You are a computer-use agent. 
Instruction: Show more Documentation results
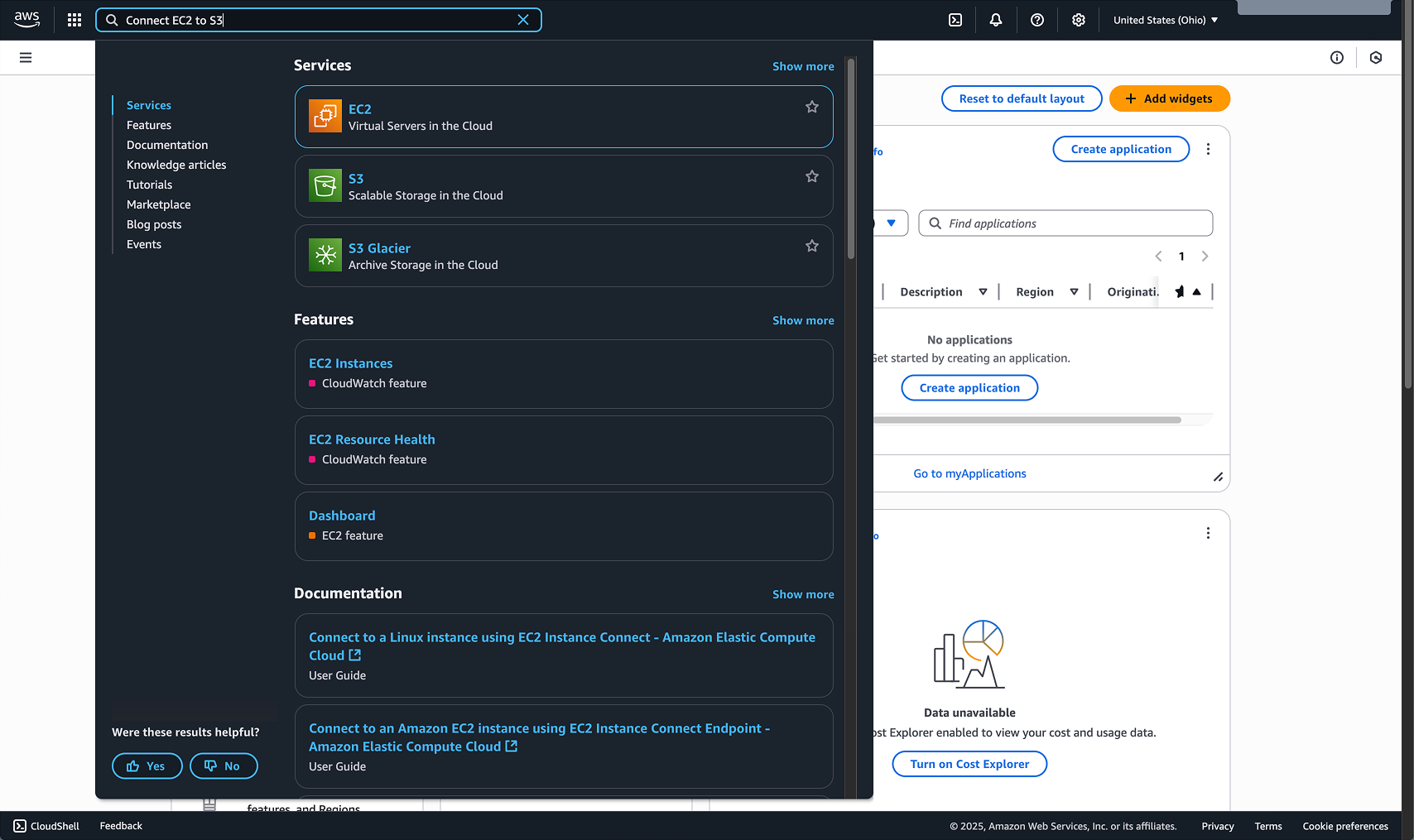point(803,594)
